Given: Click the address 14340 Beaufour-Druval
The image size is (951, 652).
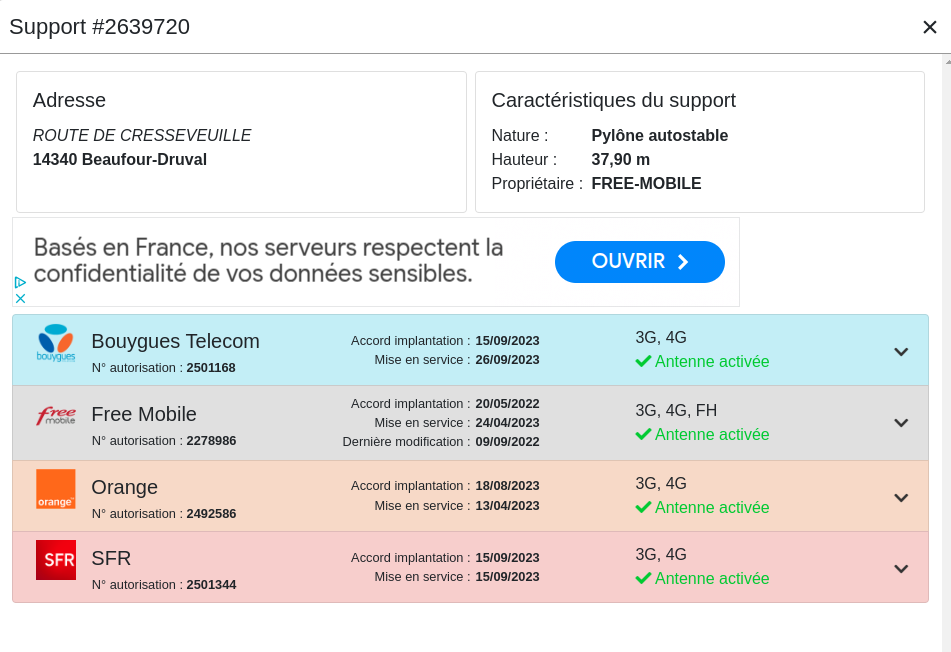Looking at the screenshot, I should pos(120,159).
